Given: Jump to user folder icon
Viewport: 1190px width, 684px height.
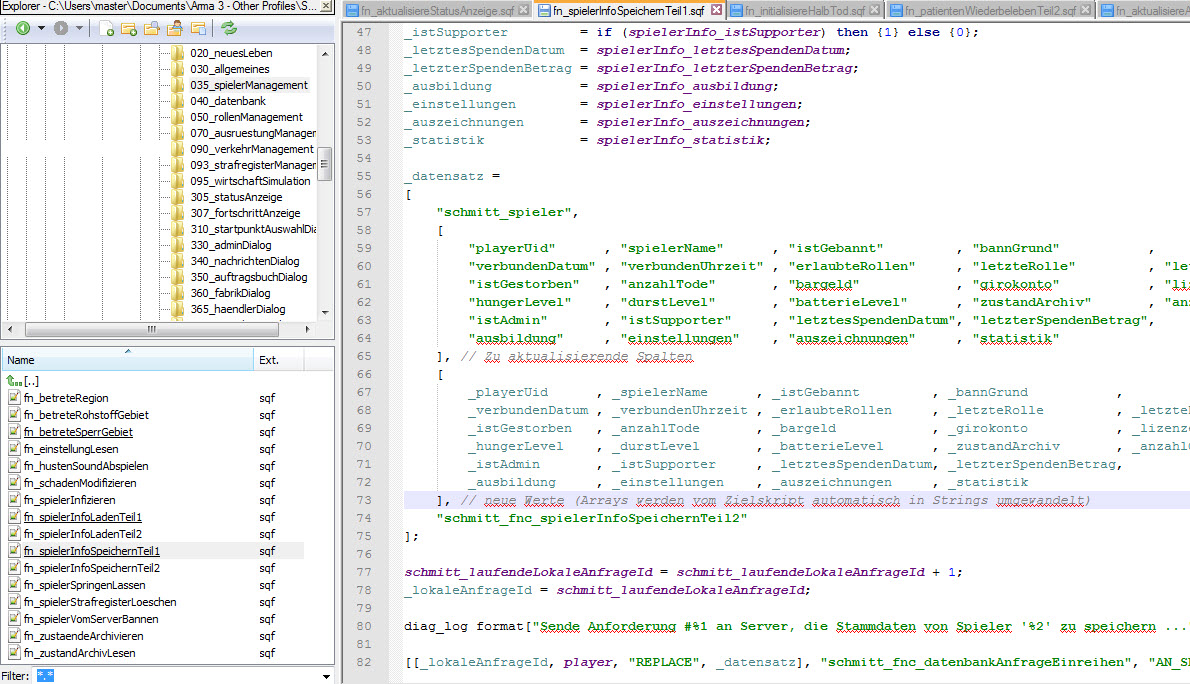Looking at the screenshot, I should tap(175, 29).
